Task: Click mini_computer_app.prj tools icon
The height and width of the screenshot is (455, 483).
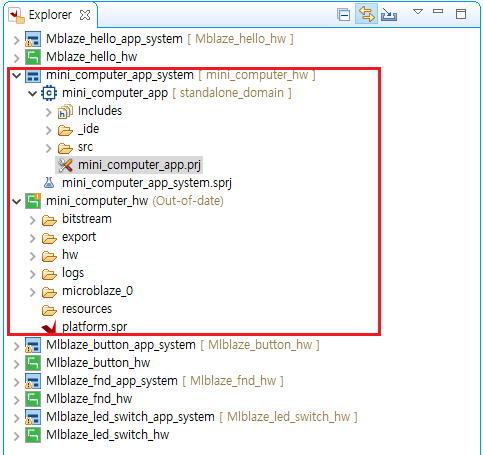Action: [x=65, y=165]
